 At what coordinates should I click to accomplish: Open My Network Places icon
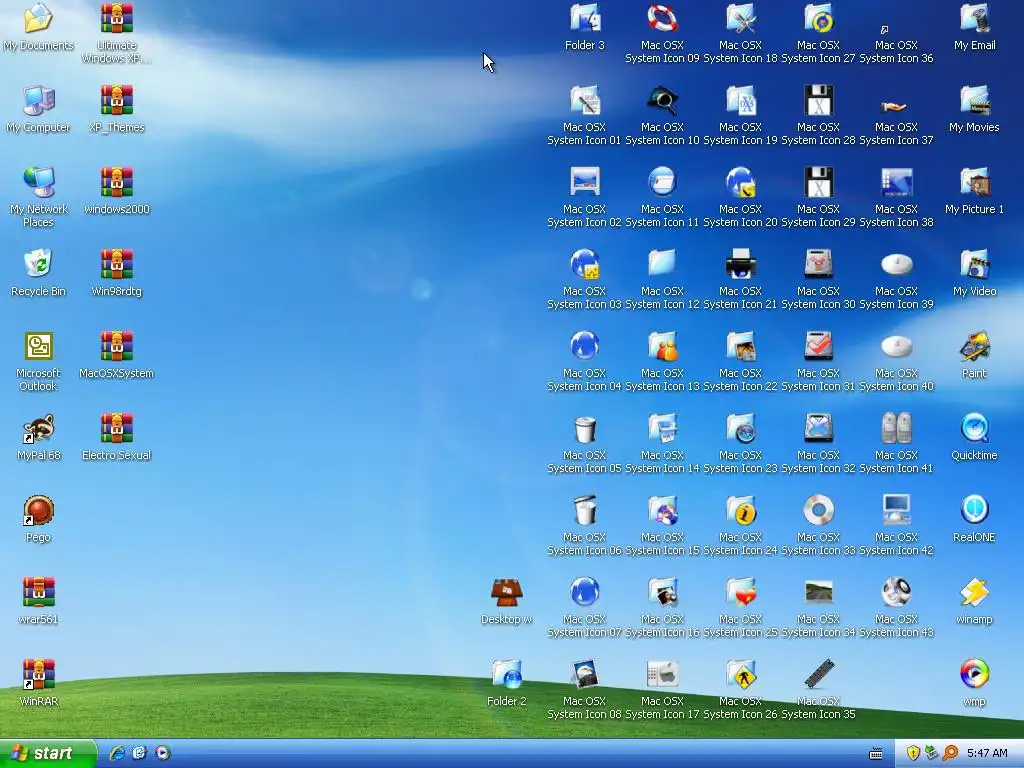38,182
